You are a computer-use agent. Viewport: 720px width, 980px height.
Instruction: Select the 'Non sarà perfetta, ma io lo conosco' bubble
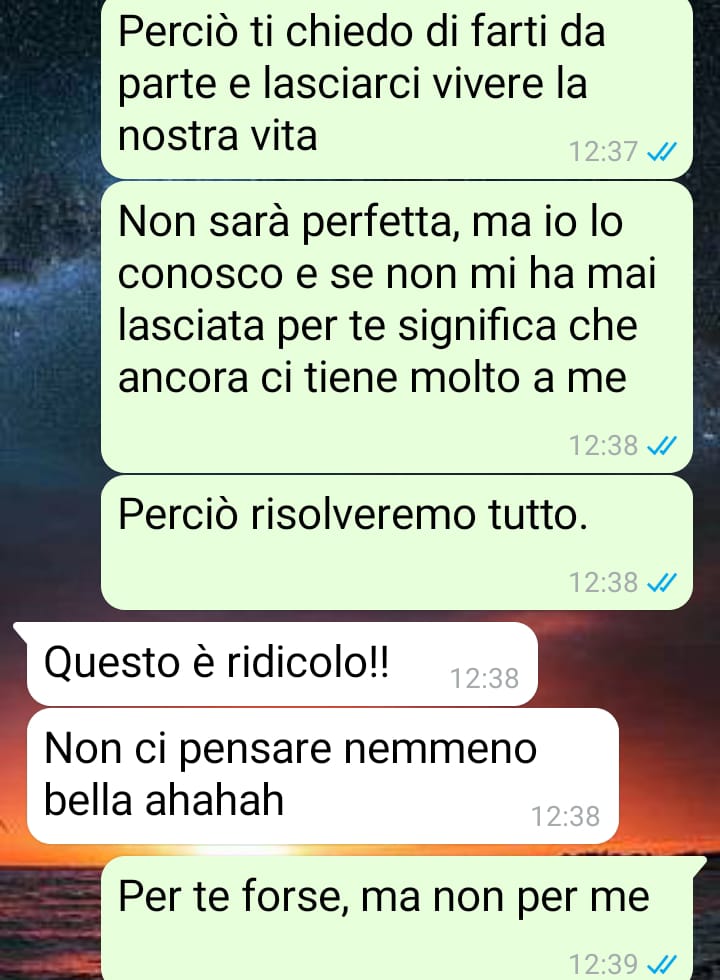397,327
